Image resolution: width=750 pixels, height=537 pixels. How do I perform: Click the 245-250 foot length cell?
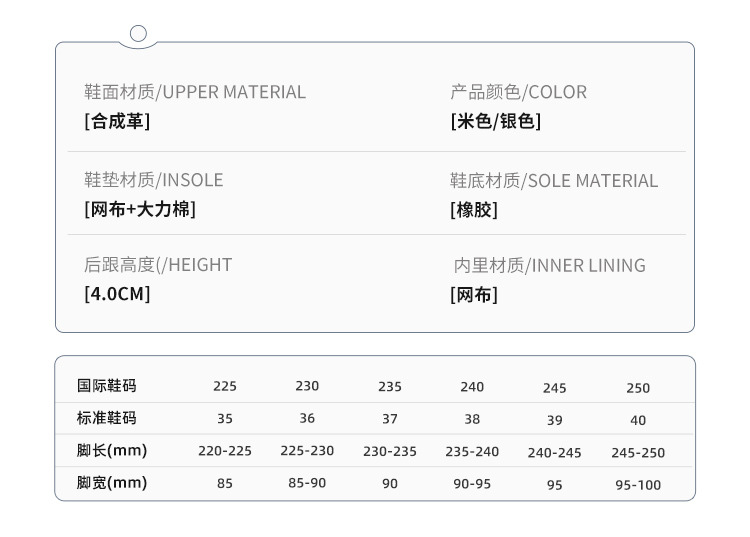coord(638,453)
